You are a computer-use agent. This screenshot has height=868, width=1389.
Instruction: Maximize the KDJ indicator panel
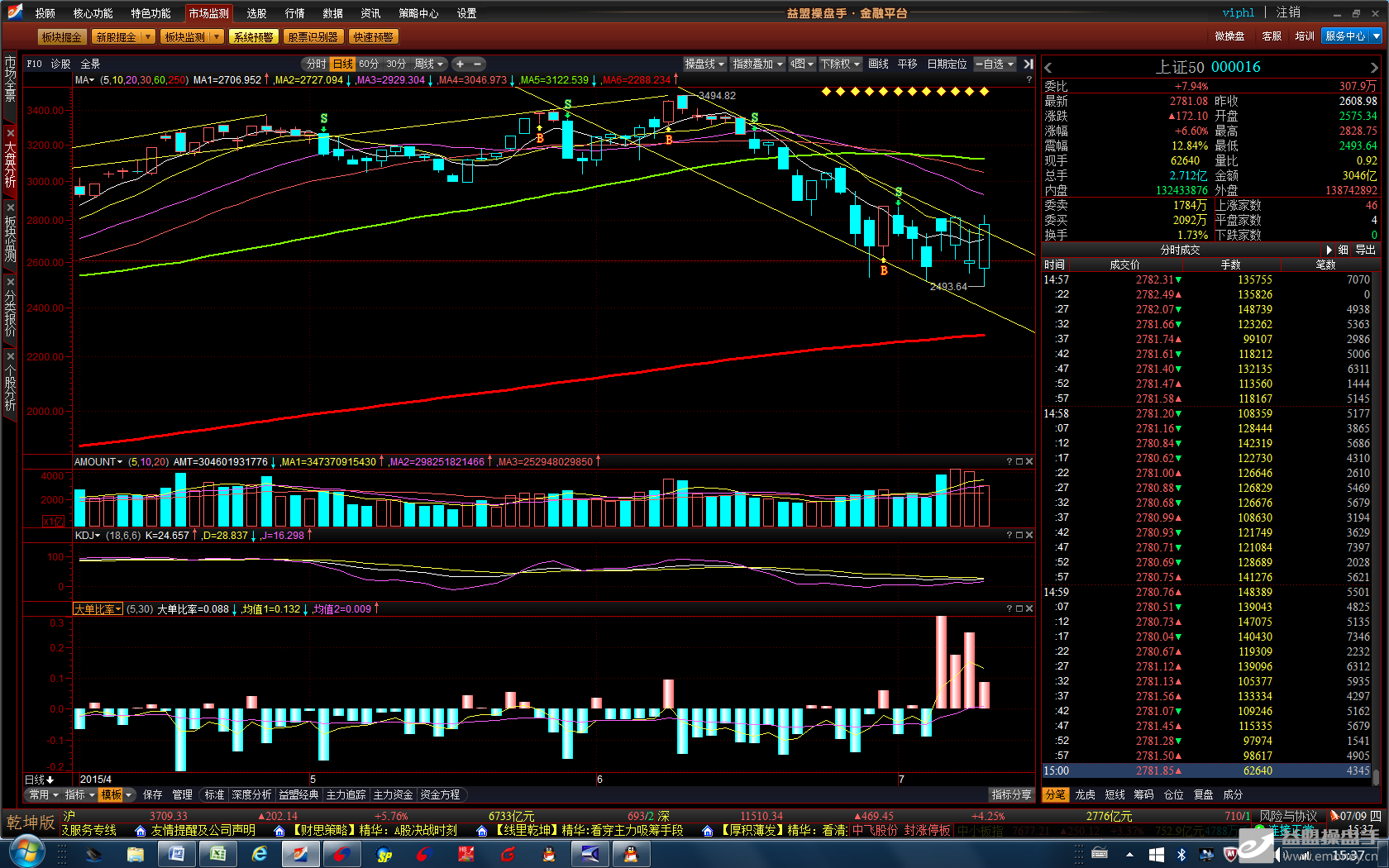point(1019,535)
